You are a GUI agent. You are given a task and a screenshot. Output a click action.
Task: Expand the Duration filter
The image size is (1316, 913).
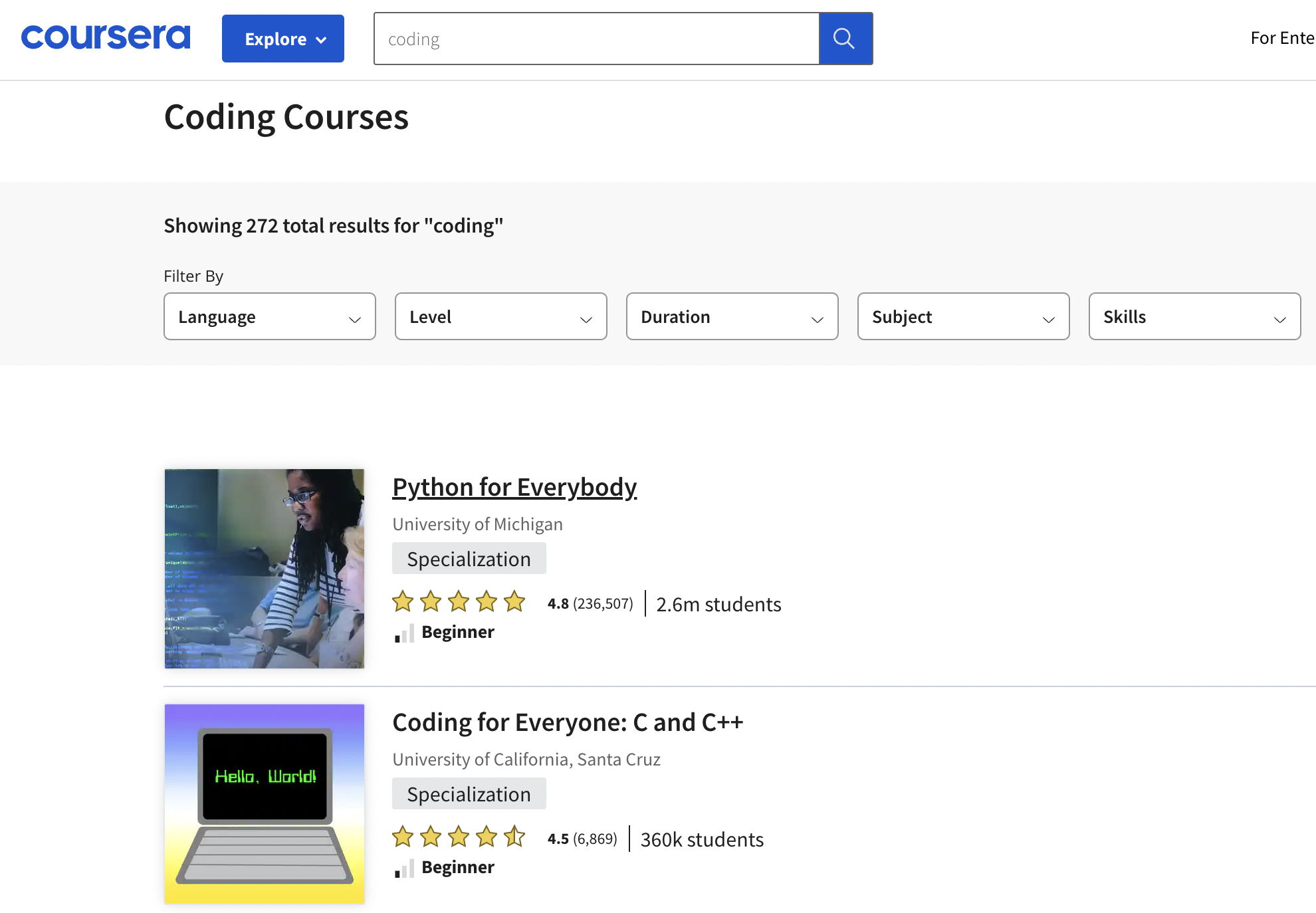[732, 317]
